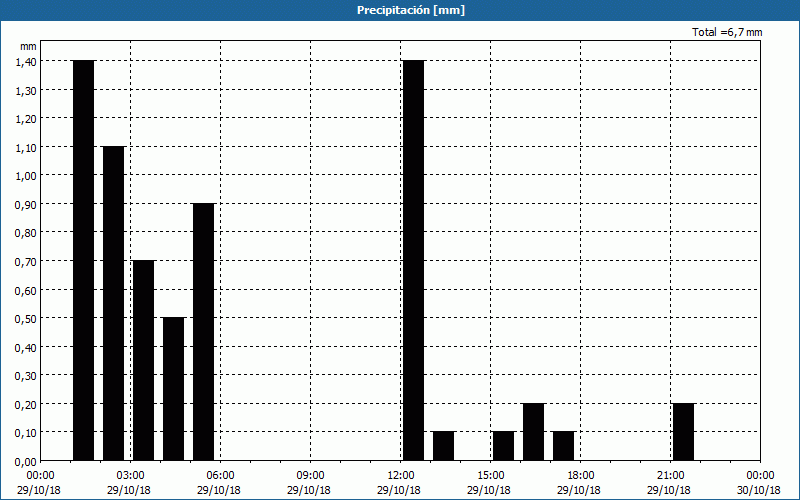800x500 pixels.
Task: Select the 0,10 mm bar after 13:00
Action: coord(443,446)
